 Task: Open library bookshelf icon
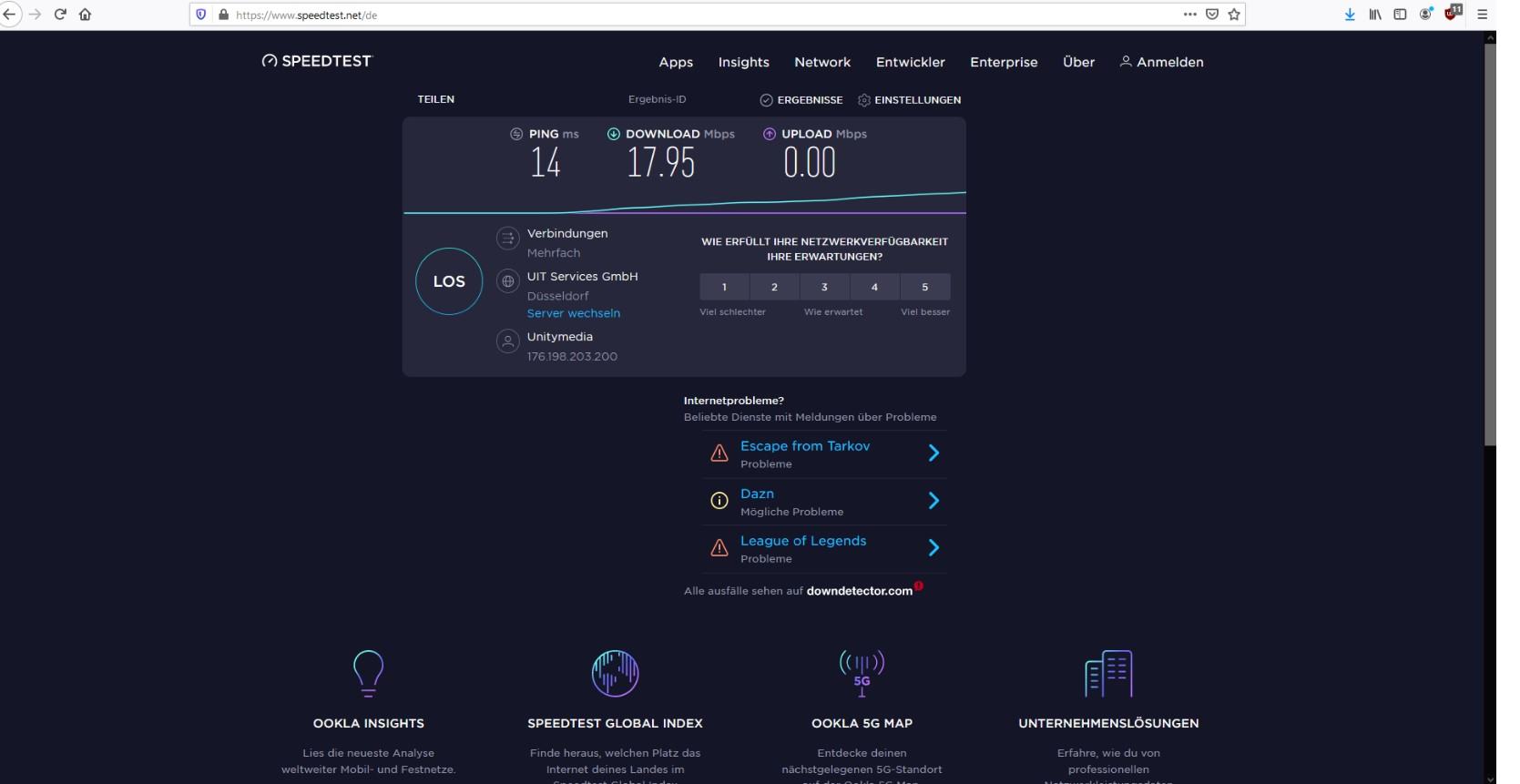pyautogui.click(x=1375, y=15)
